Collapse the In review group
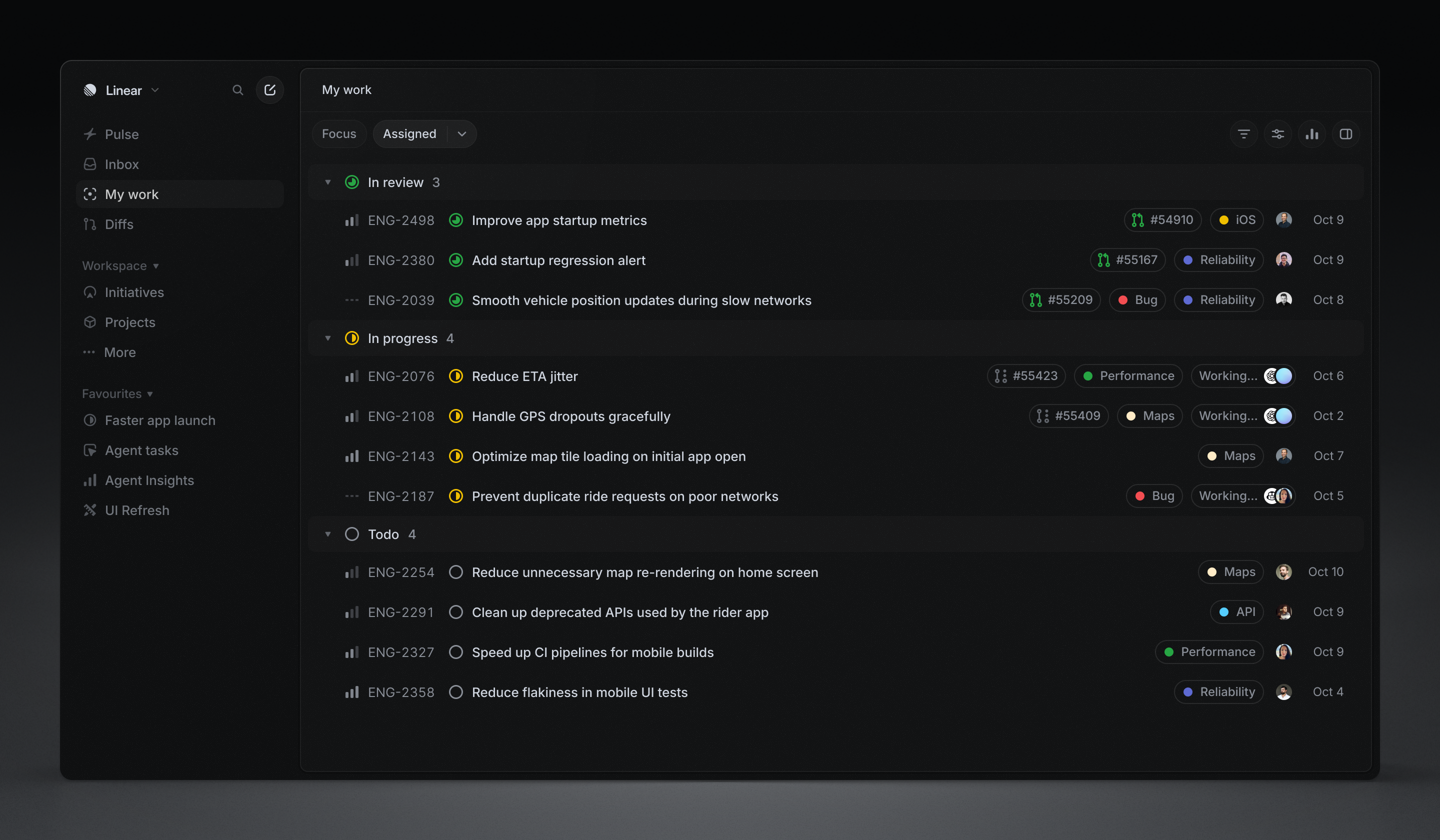This screenshot has width=1440, height=840. [x=328, y=182]
